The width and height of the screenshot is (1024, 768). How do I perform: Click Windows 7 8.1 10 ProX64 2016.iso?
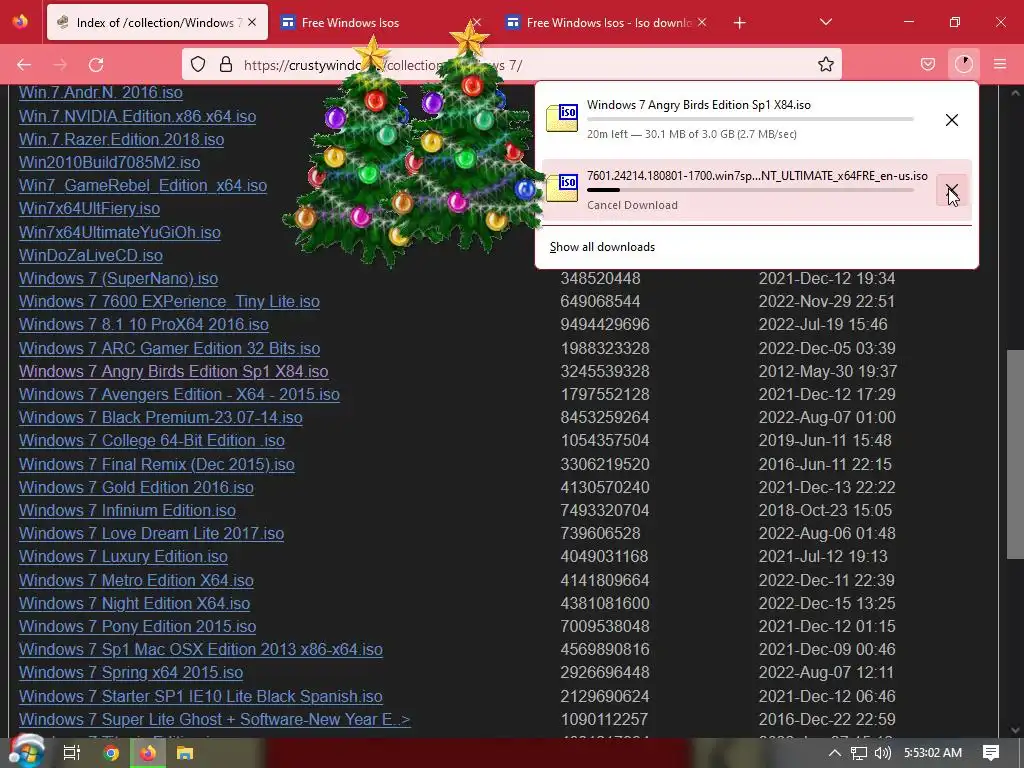144,325
